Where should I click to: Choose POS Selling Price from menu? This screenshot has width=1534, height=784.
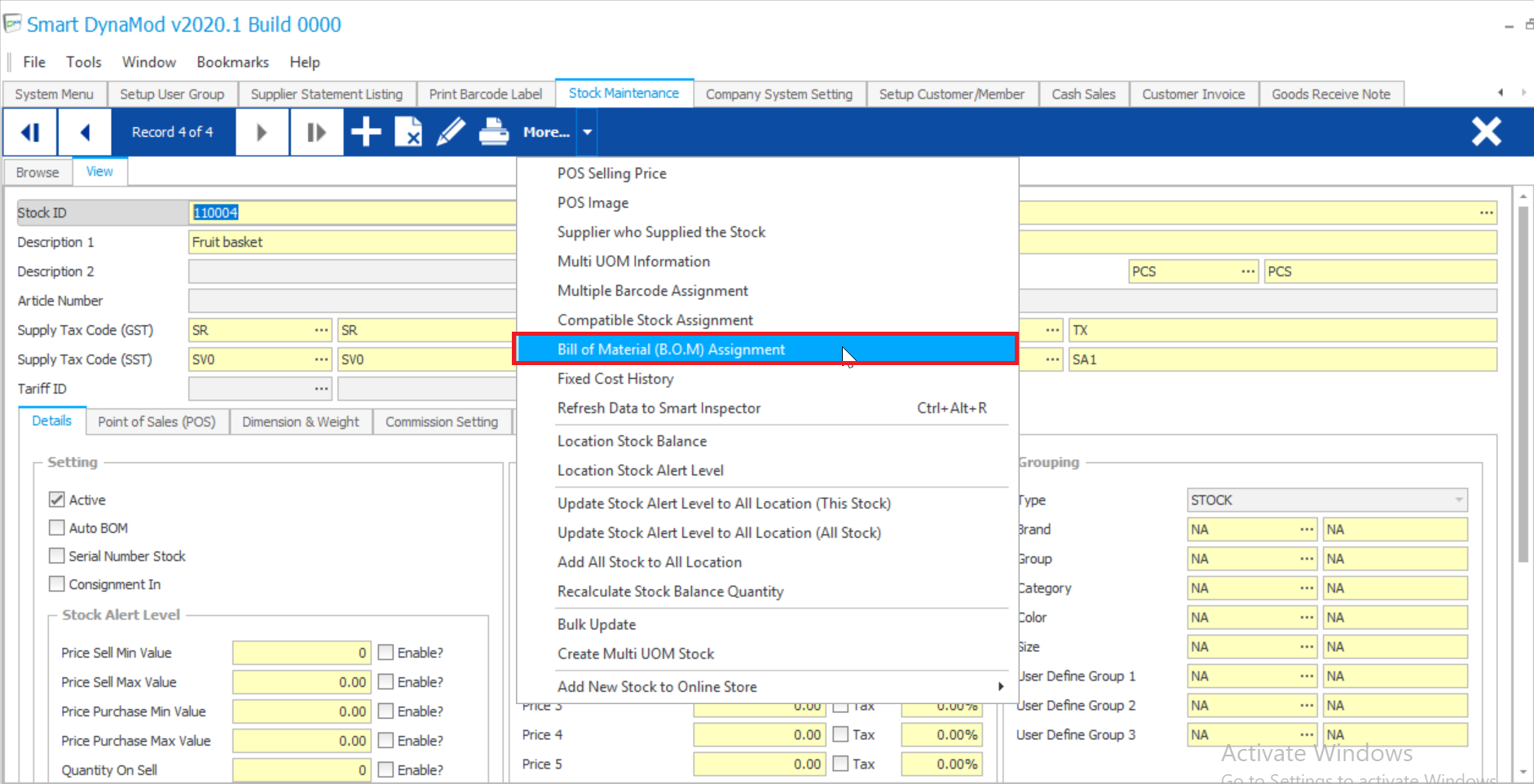click(x=766, y=174)
